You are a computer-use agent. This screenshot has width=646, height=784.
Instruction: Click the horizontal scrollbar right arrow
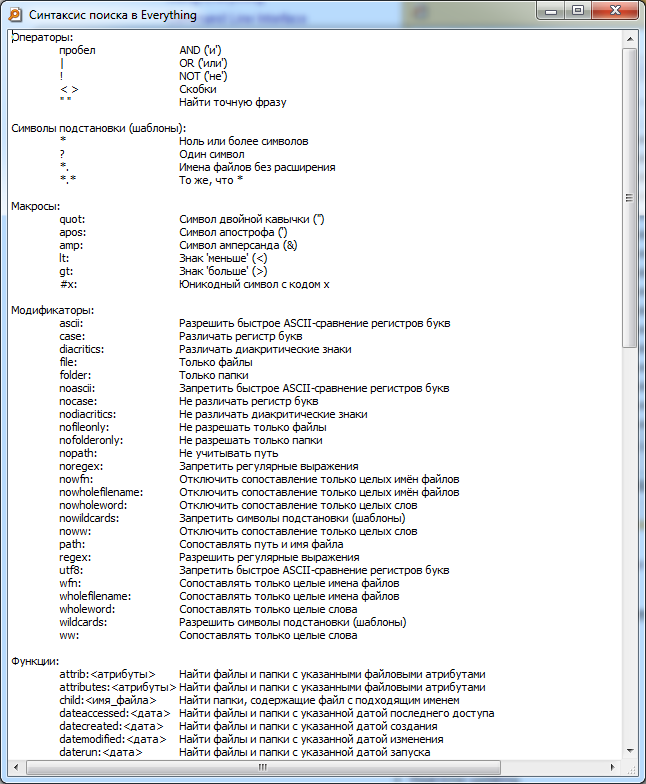(613, 766)
